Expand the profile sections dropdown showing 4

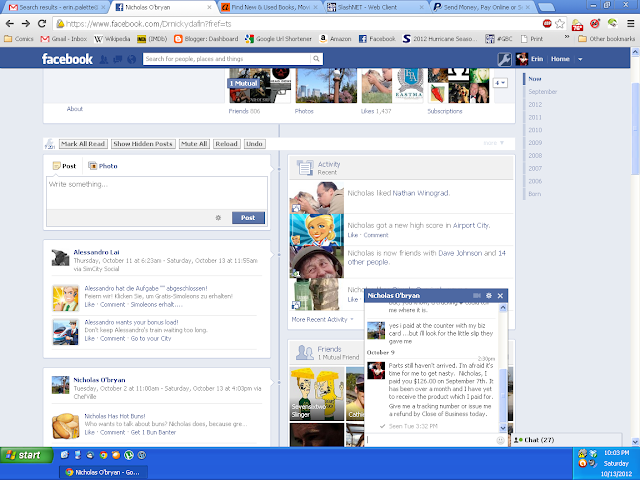500,83
